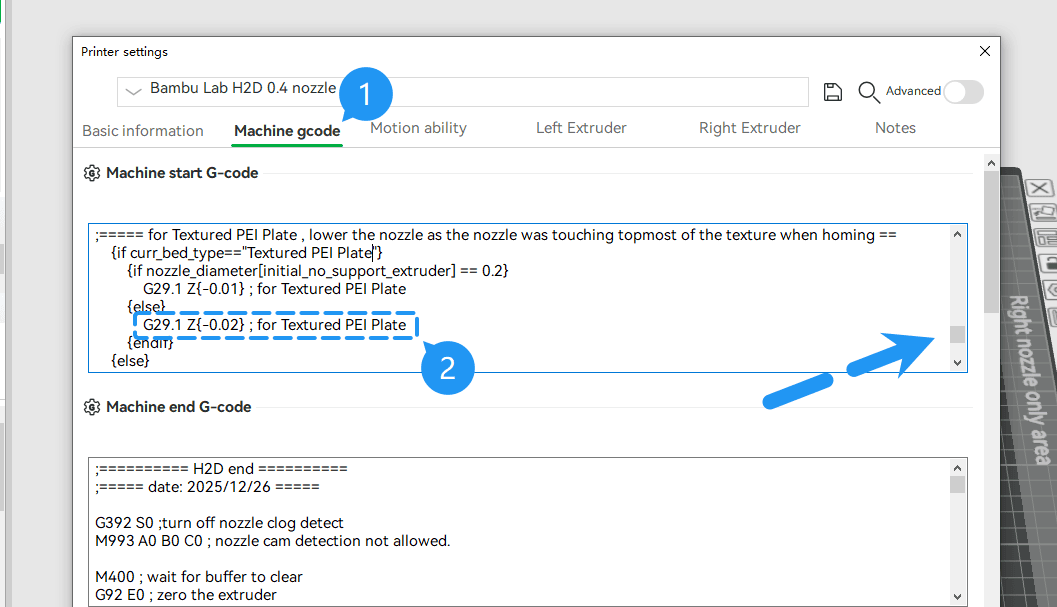Click the X icon on the right side panel
This screenshot has width=1057, height=607.
[1039, 188]
